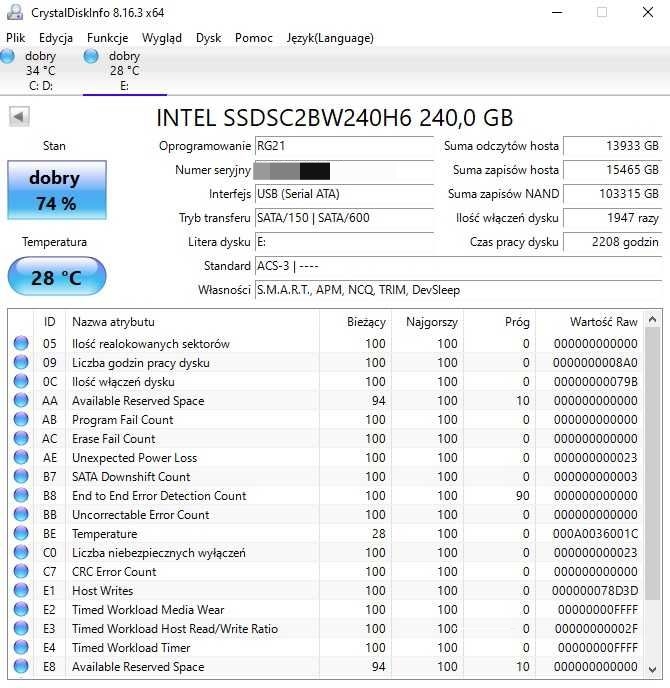The height and width of the screenshot is (688, 670).
Task: Click the Tryb transferu field SATA/150 | SATA/600
Action: point(344,218)
